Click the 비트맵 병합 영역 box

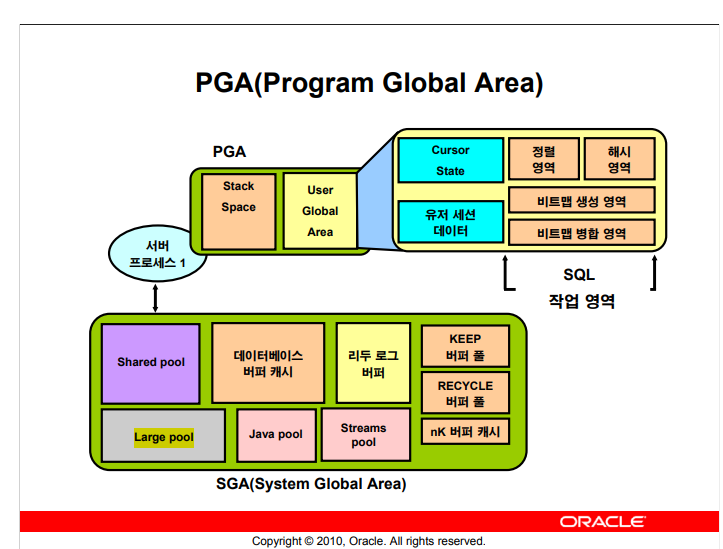click(x=581, y=232)
